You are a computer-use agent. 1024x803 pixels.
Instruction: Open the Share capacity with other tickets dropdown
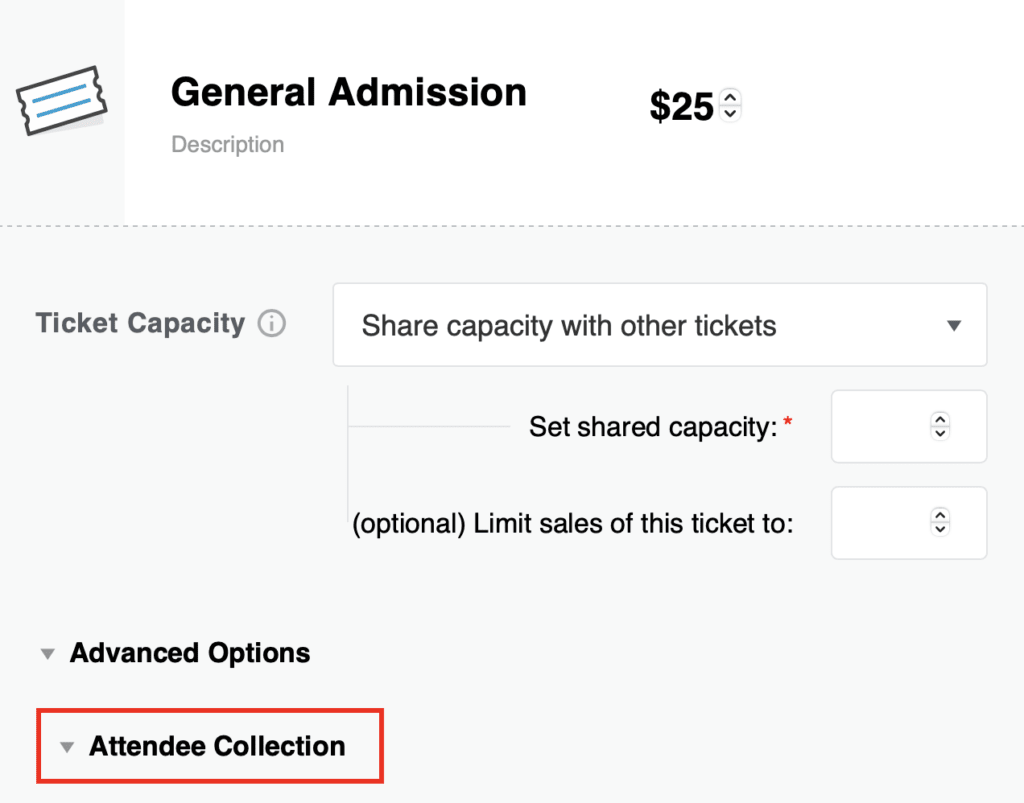click(x=660, y=325)
